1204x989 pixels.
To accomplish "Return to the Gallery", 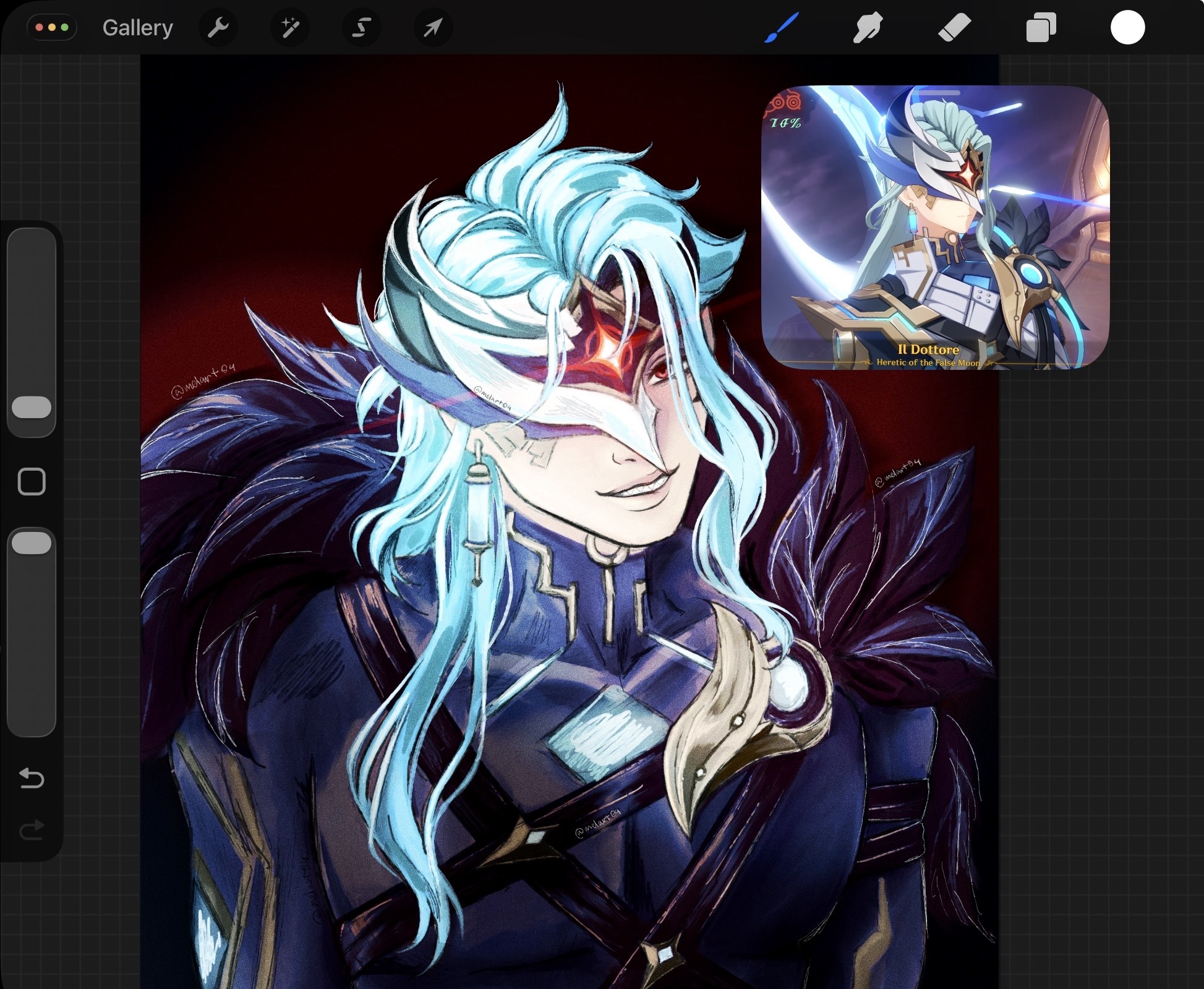I will (137, 28).
